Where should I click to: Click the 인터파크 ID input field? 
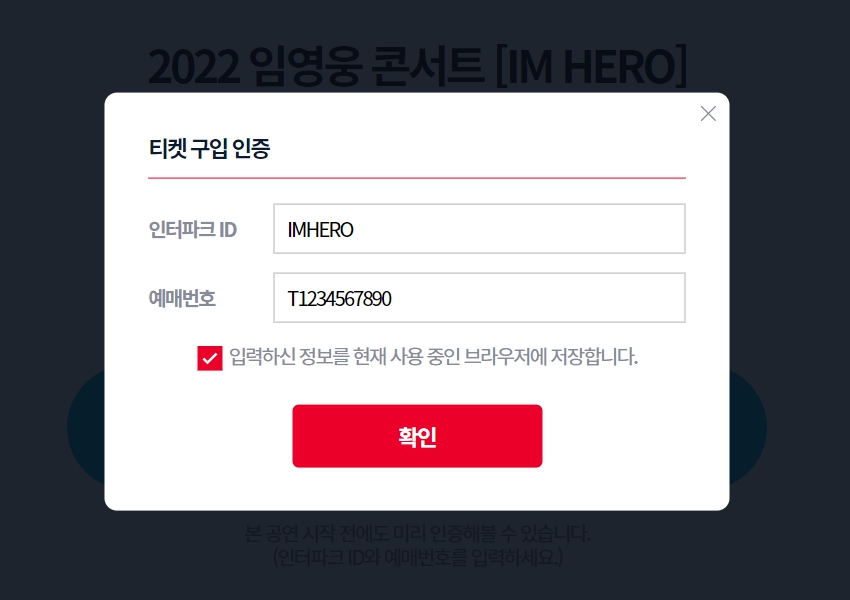pyautogui.click(x=478, y=228)
